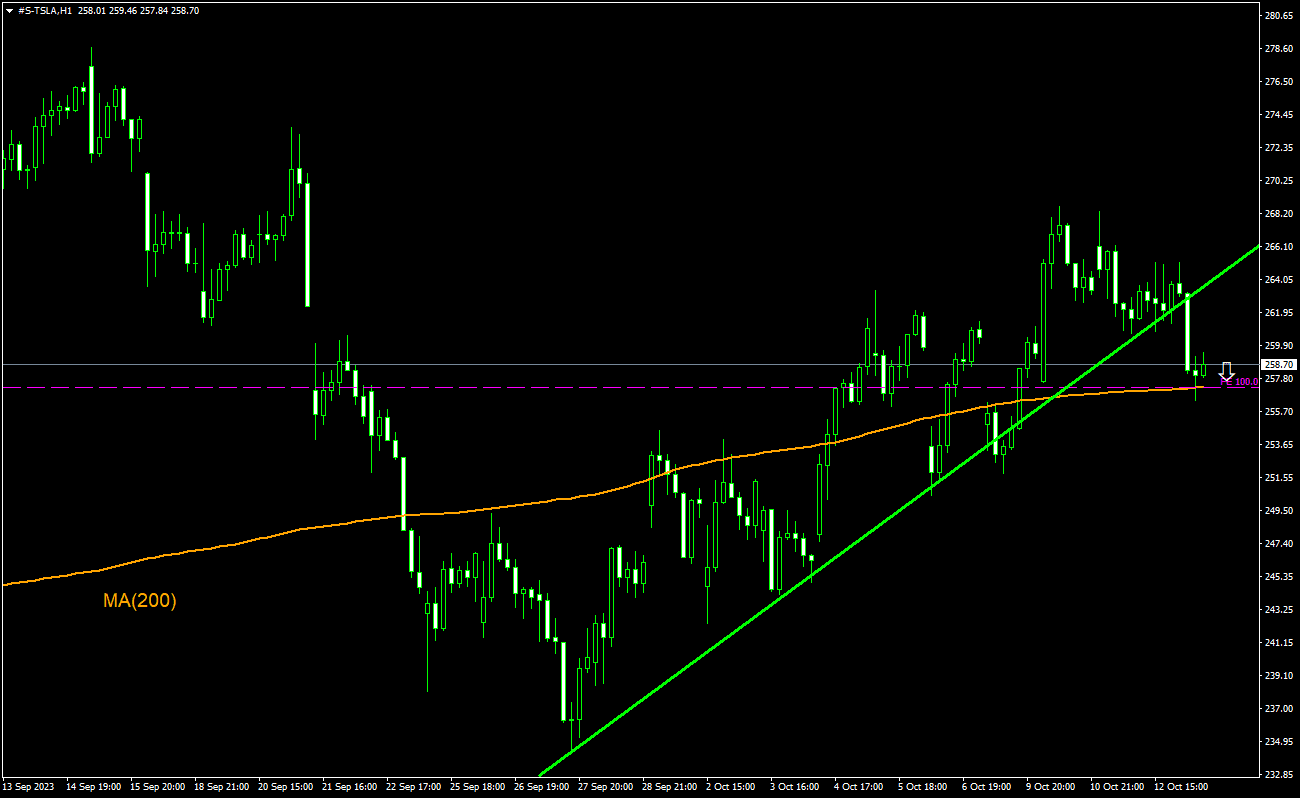The width and height of the screenshot is (1300, 798).
Task: Click the 280.65 level on price axis
Action: pos(1279,16)
